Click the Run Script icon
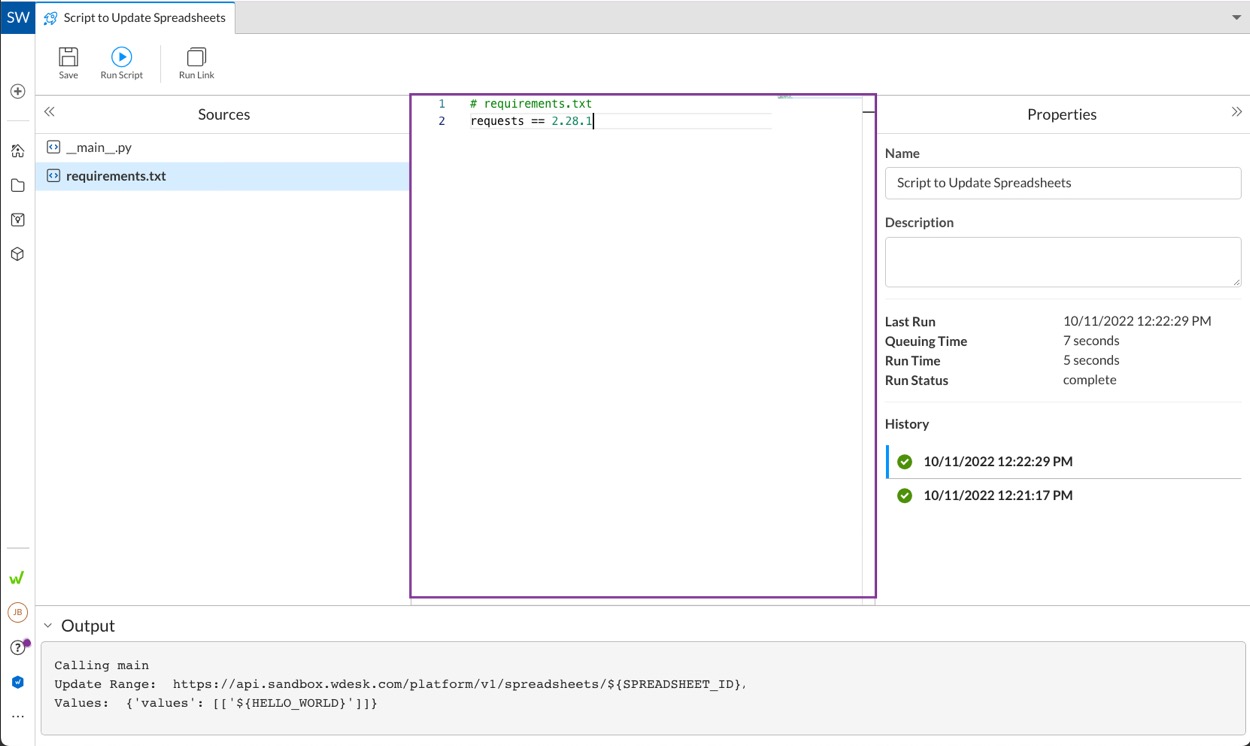This screenshot has height=746, width=1250. pos(121,58)
